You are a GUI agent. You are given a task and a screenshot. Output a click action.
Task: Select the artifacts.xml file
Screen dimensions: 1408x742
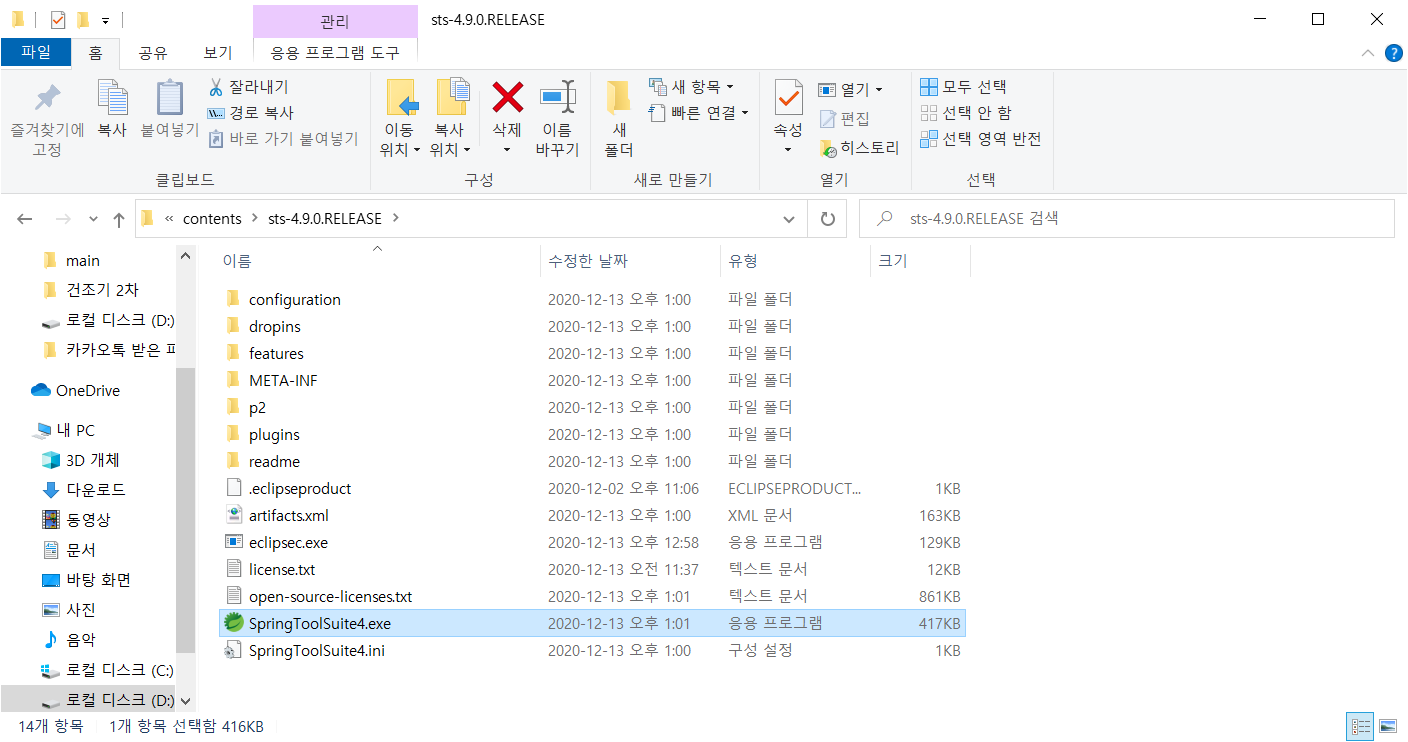pyautogui.click(x=288, y=515)
